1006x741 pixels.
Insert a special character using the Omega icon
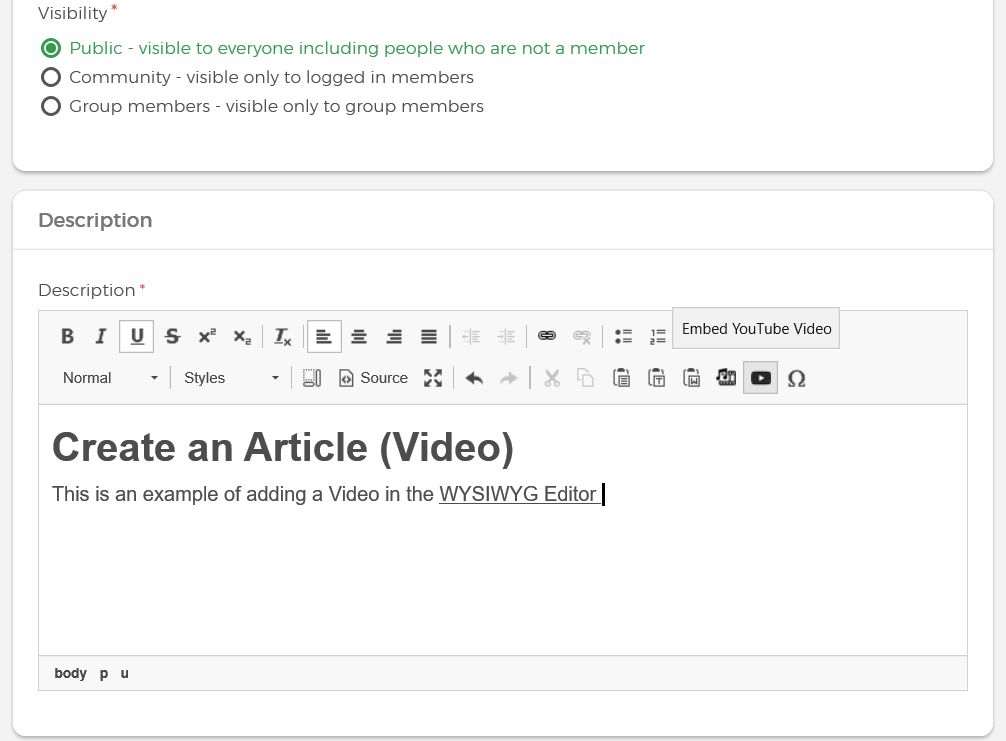point(796,377)
